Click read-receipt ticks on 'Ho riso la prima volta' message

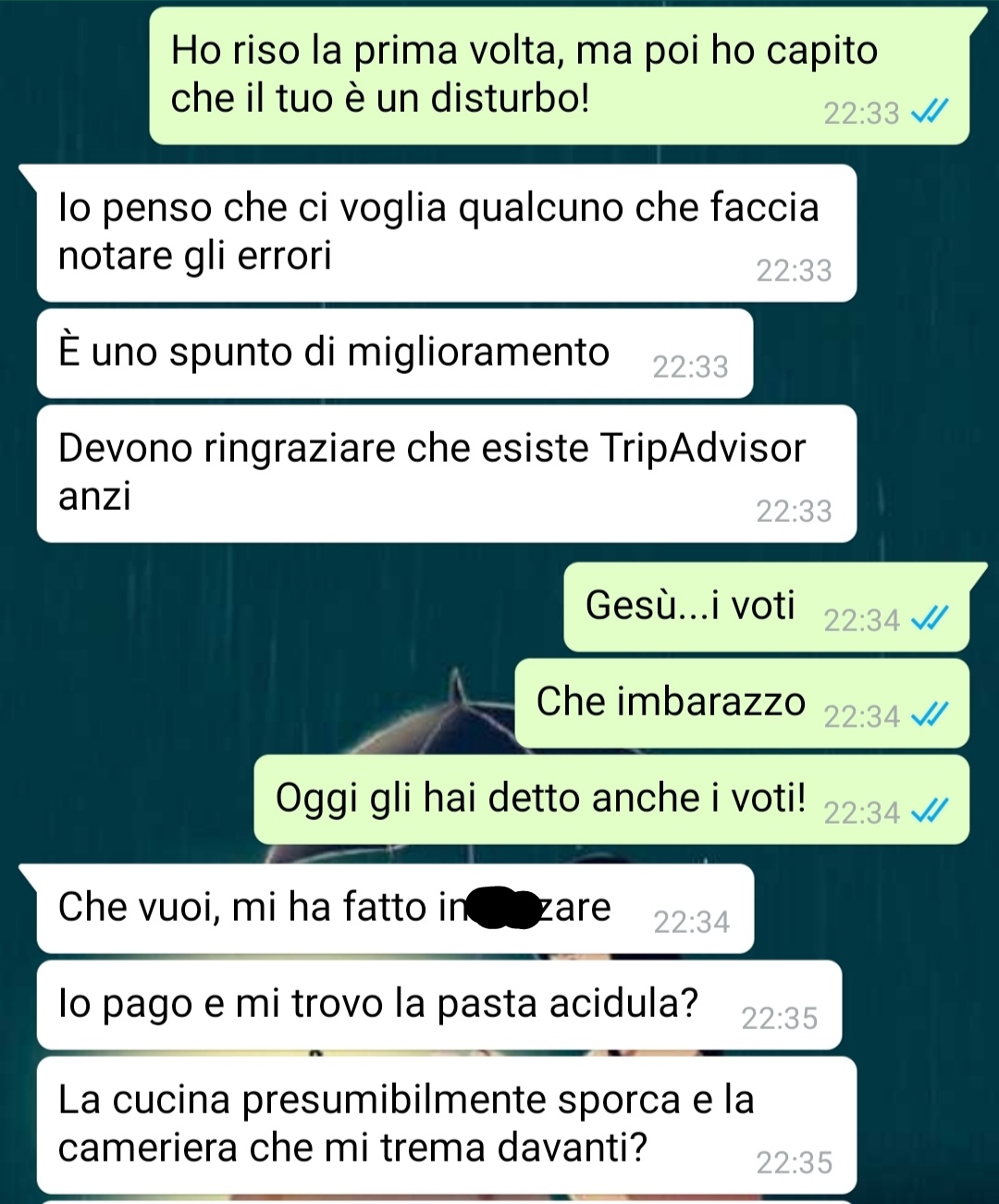coord(930,112)
